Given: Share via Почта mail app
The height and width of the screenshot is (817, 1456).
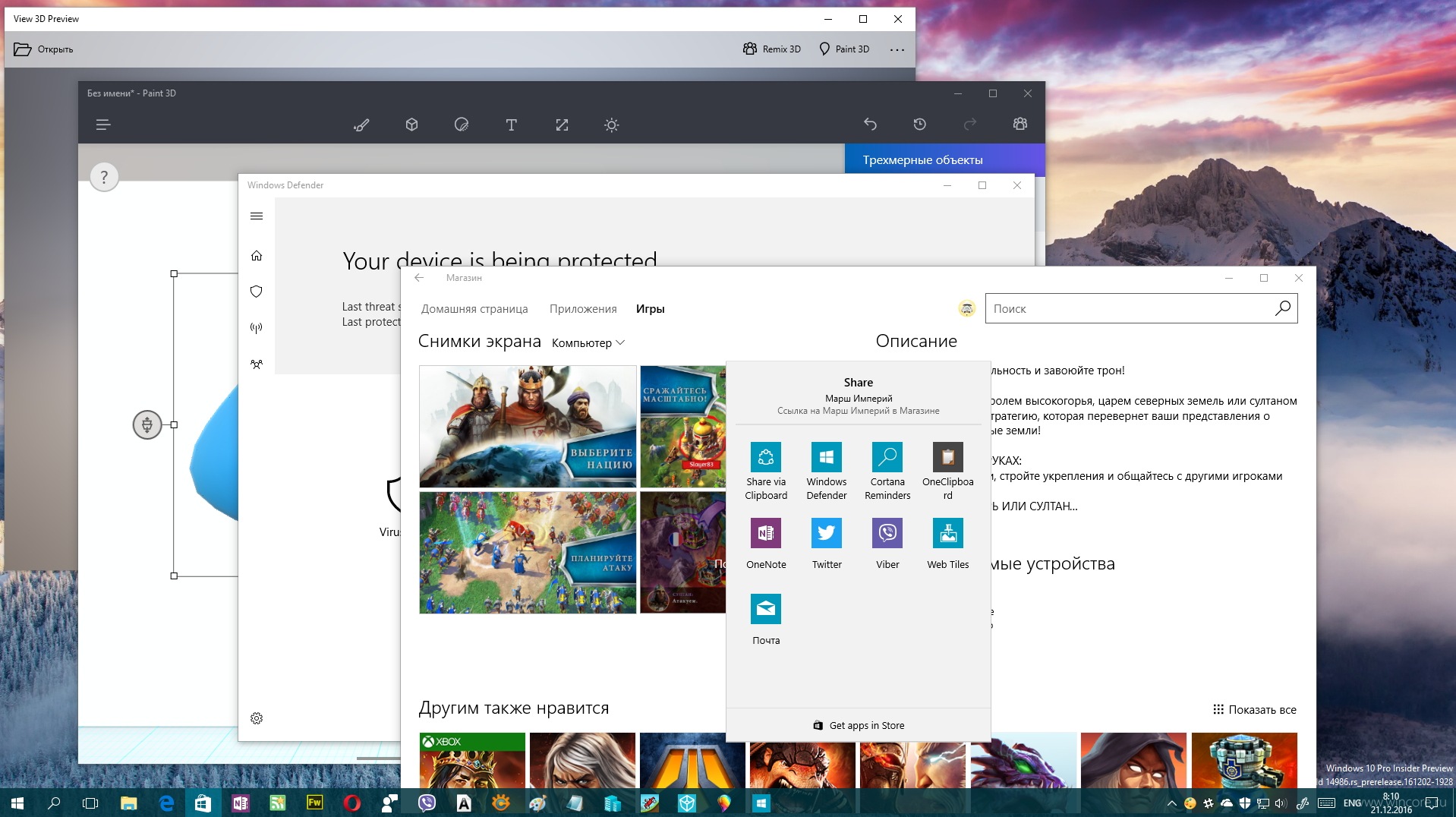Looking at the screenshot, I should pyautogui.click(x=766, y=620).
